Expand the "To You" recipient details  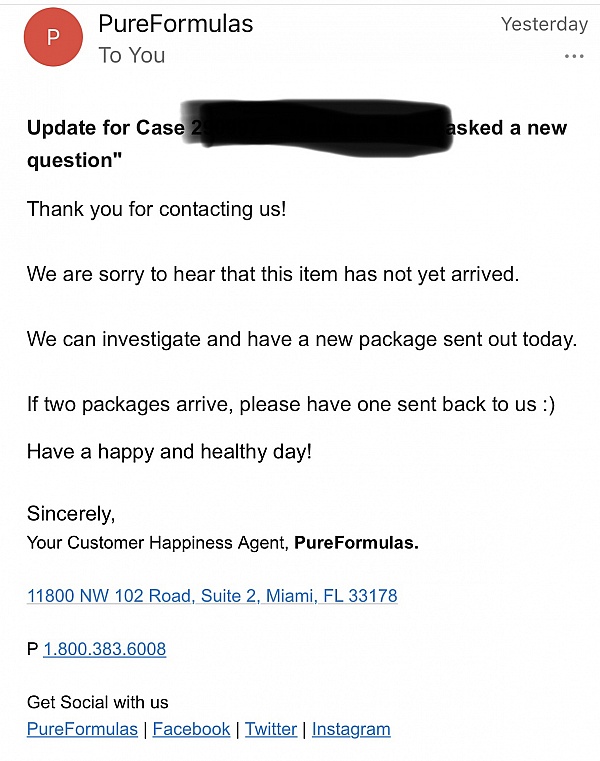click(132, 55)
